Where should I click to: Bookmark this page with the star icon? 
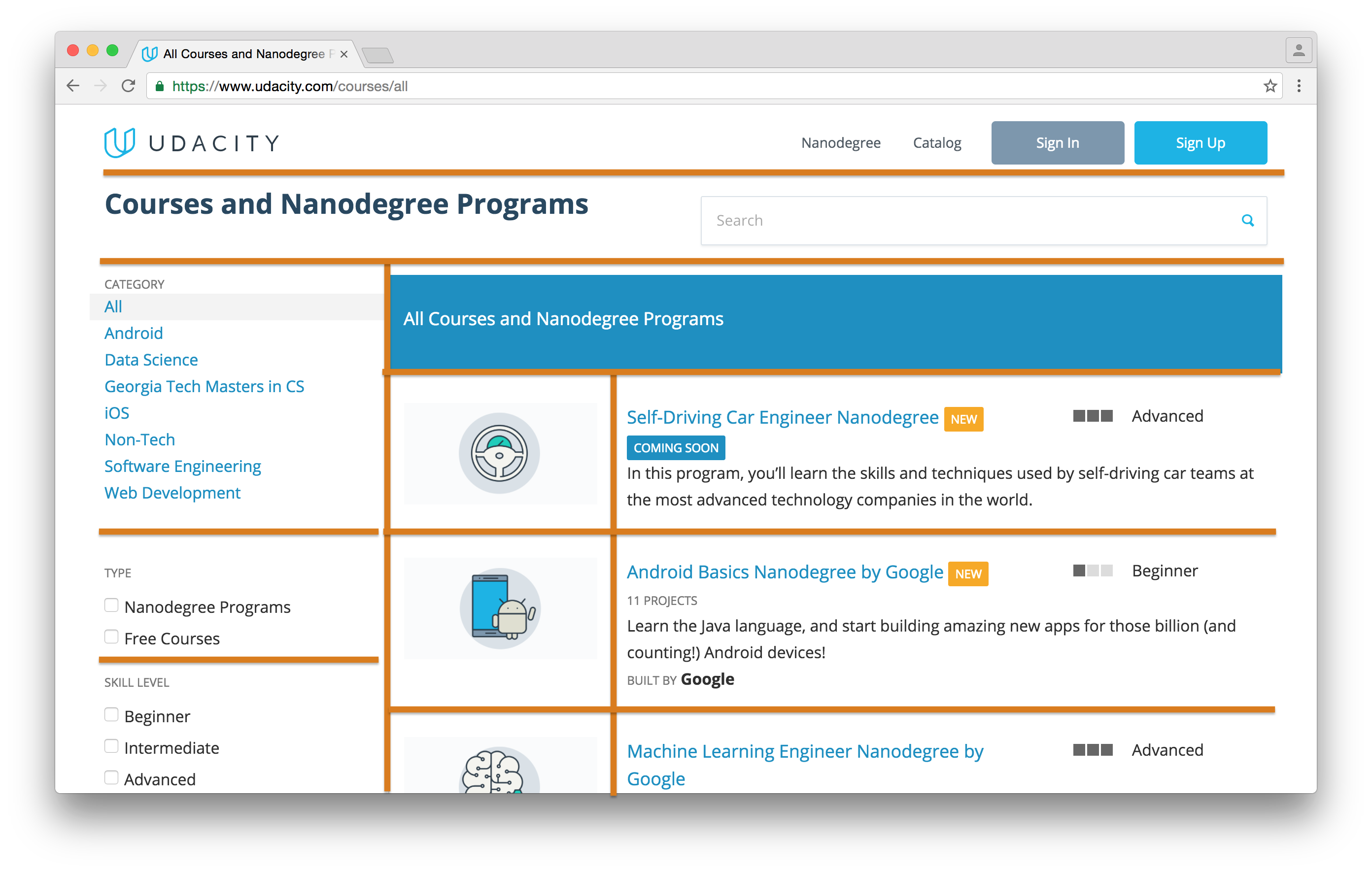click(1269, 86)
